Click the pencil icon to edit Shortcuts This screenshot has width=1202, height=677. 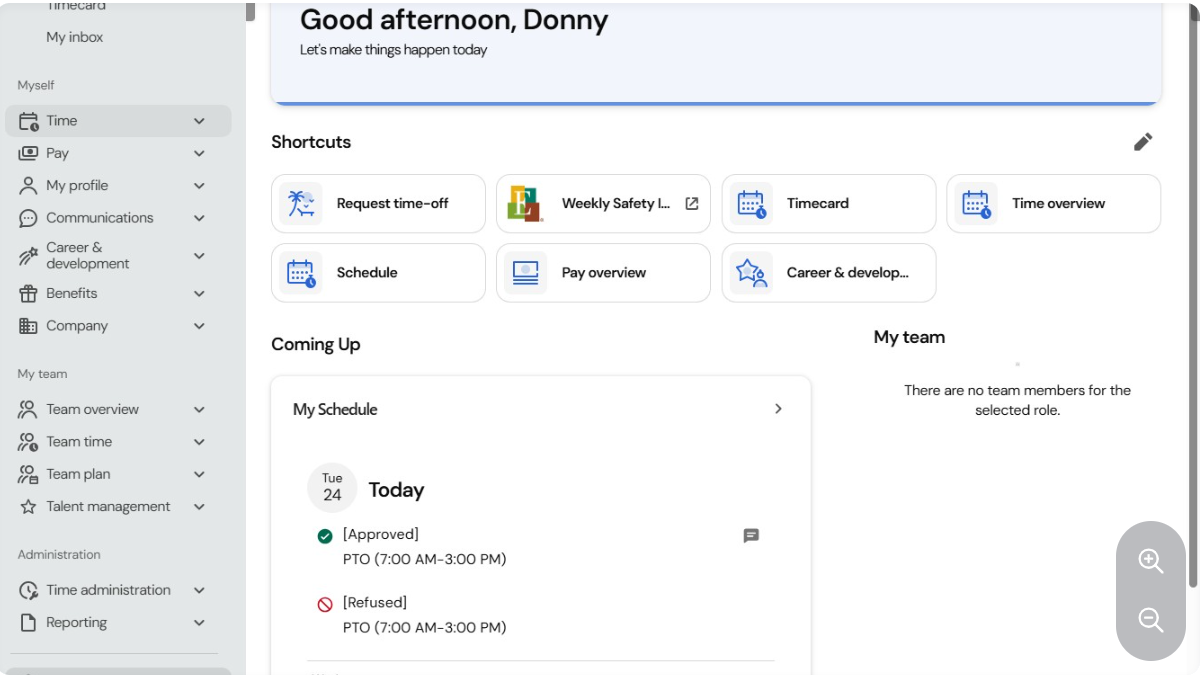pos(1143,142)
